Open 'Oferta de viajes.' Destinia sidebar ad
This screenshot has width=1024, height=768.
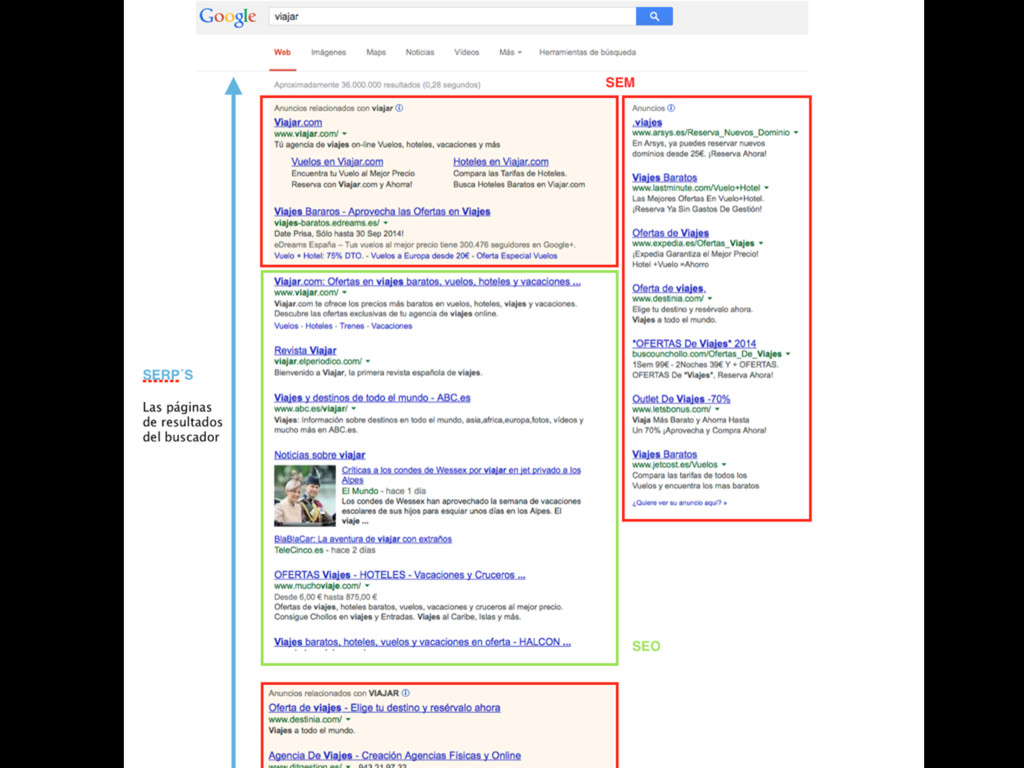point(669,288)
